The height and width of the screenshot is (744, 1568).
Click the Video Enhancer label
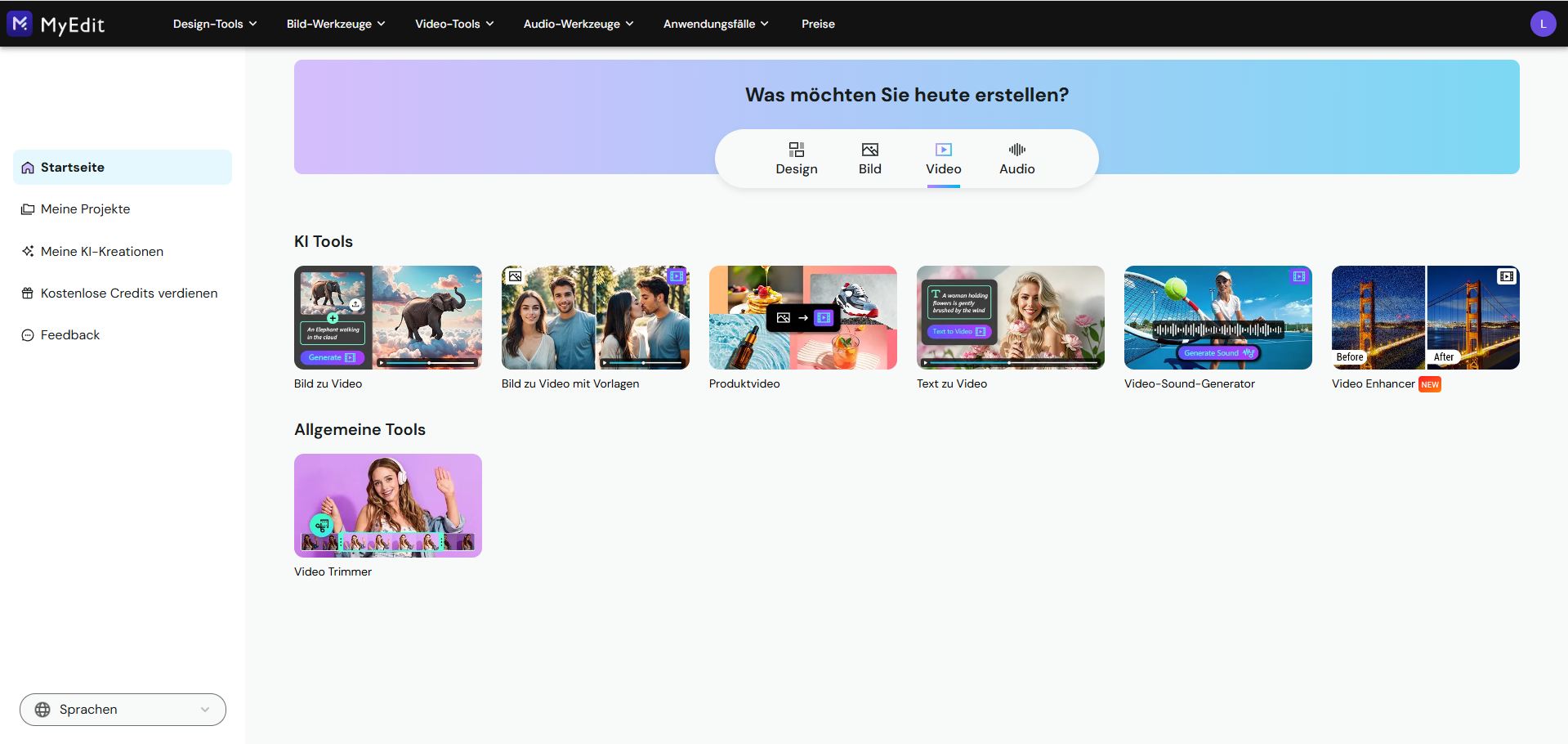1374,383
